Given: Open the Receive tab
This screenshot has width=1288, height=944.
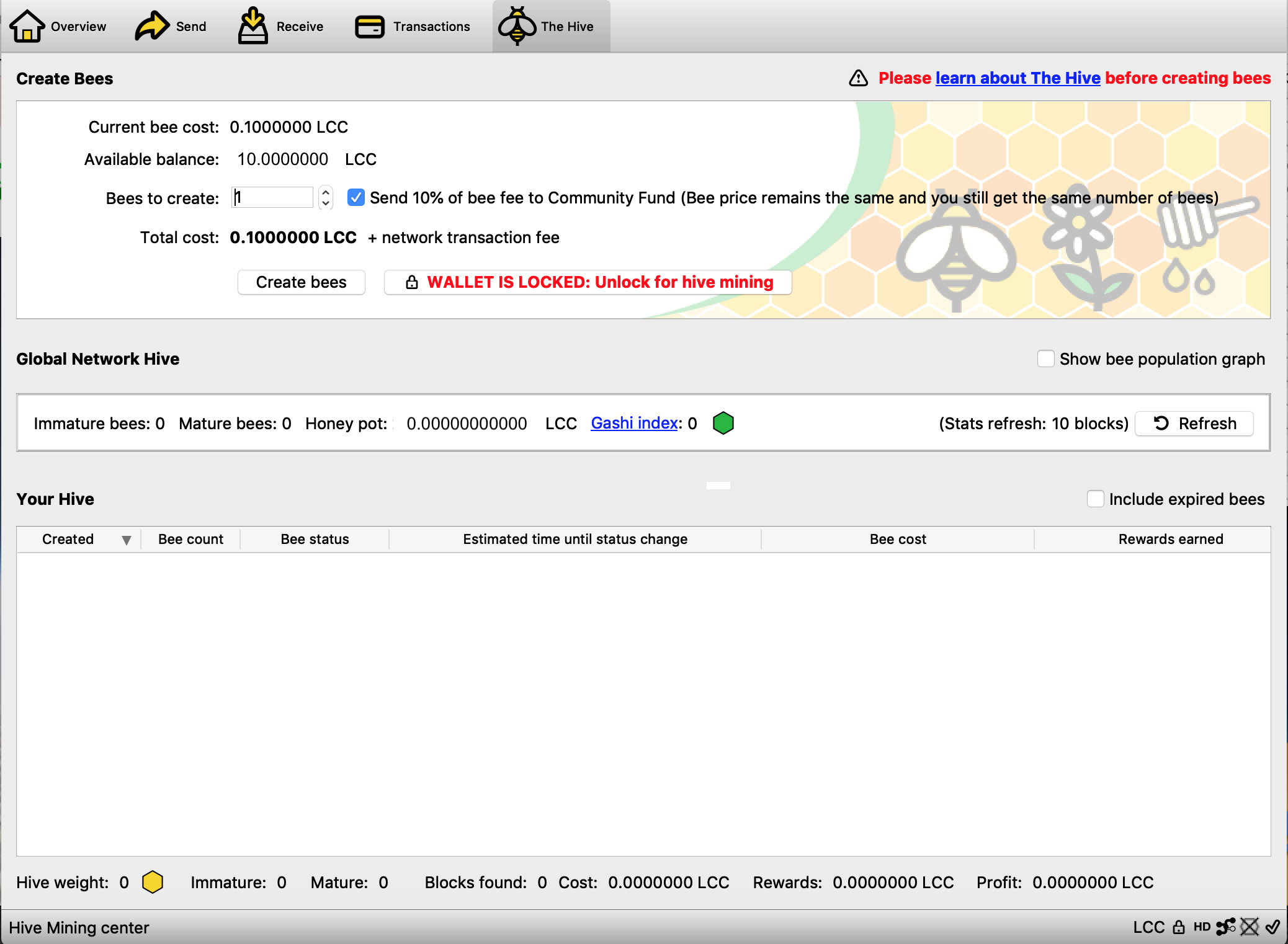Looking at the screenshot, I should click(281, 27).
